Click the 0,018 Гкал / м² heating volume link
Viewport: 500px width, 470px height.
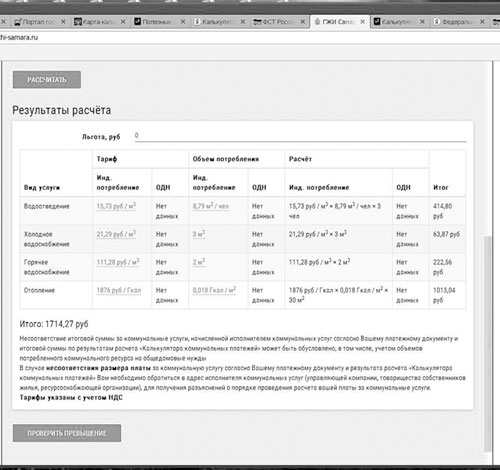(x=214, y=290)
